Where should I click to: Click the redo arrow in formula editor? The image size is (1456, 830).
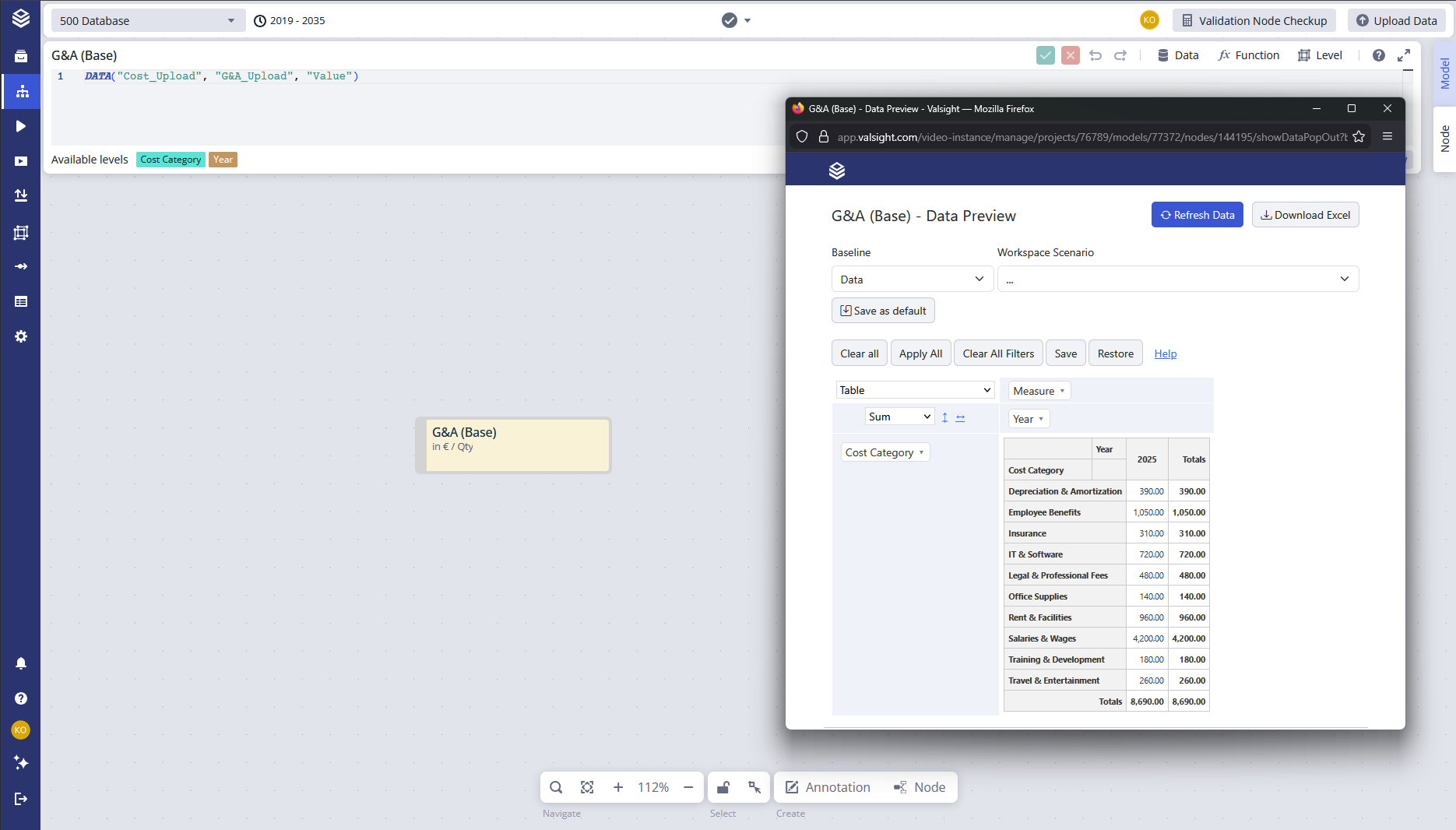1120,55
